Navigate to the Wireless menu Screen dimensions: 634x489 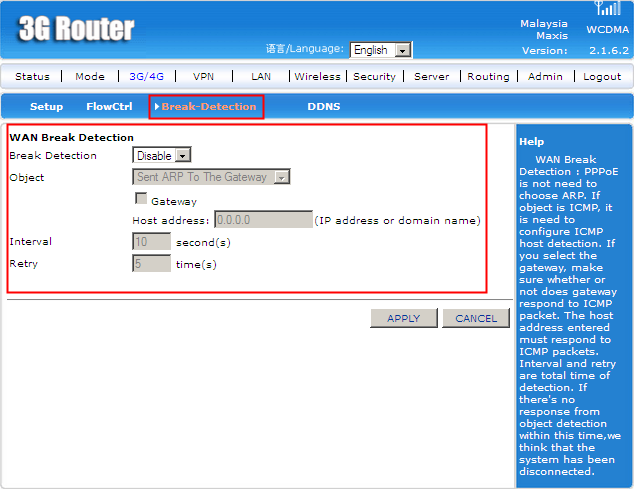point(317,76)
